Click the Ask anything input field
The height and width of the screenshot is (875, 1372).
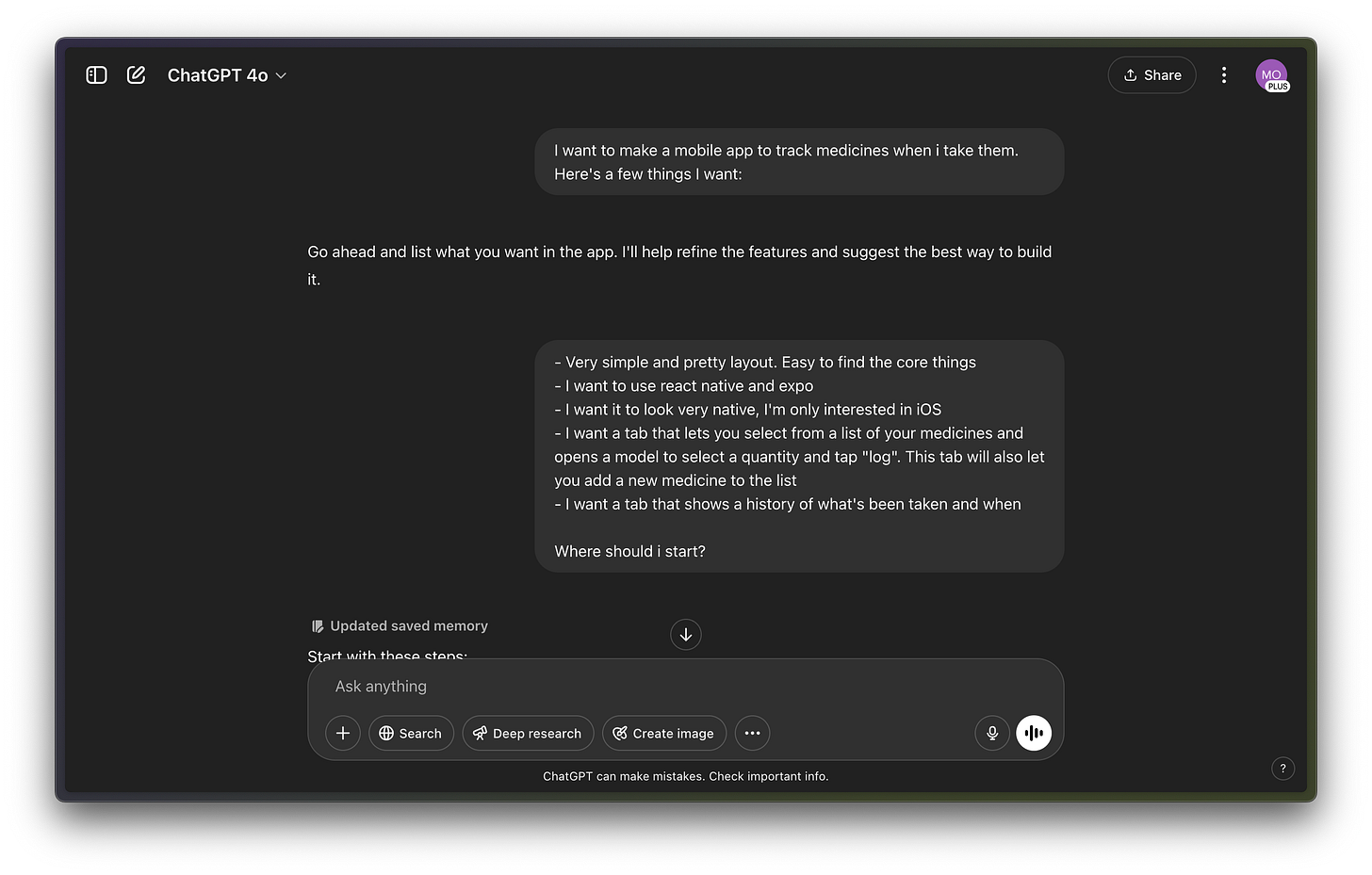(x=685, y=687)
